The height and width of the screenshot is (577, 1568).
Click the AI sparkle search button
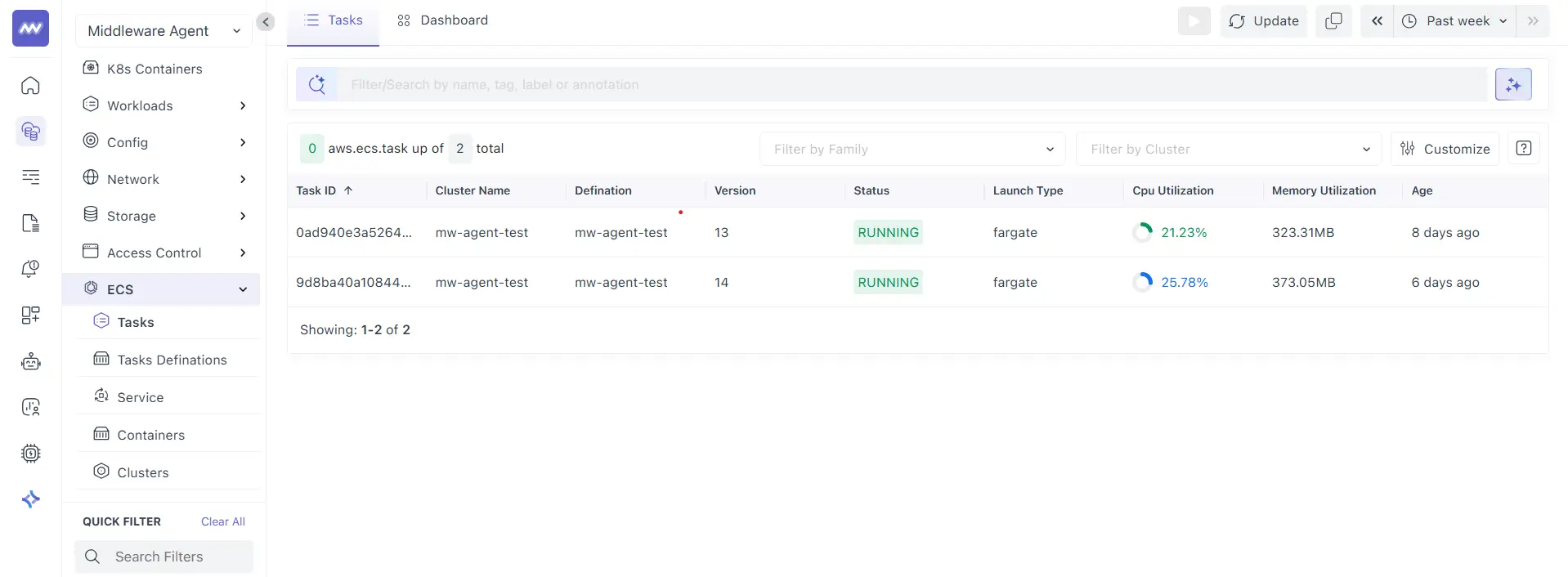[1512, 84]
